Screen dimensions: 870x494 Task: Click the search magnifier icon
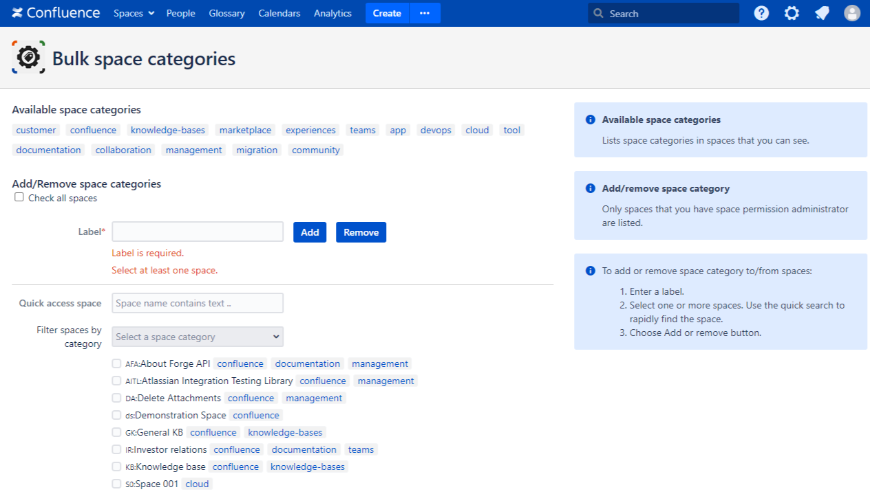[x=598, y=14]
